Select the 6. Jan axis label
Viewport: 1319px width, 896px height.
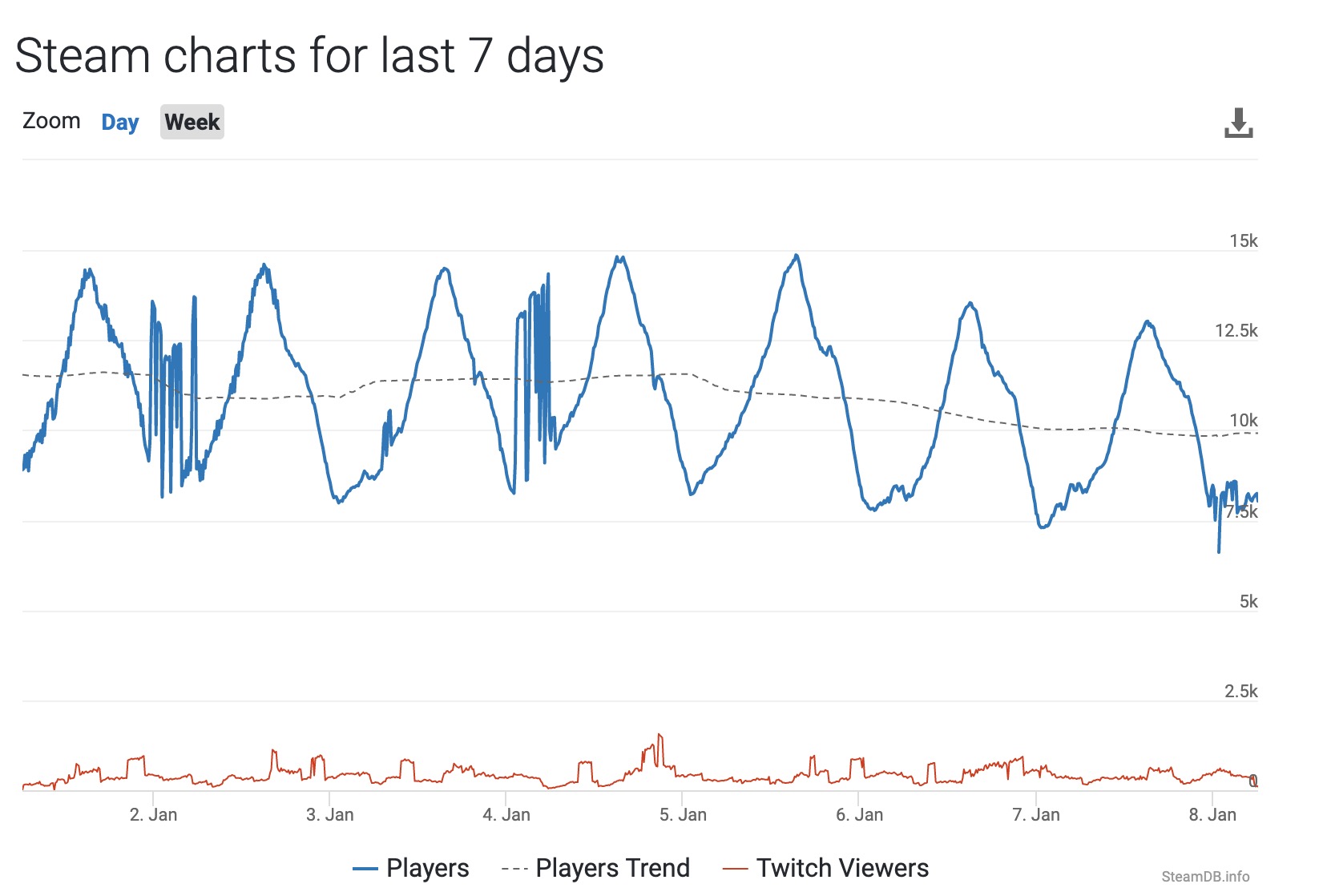click(x=859, y=815)
